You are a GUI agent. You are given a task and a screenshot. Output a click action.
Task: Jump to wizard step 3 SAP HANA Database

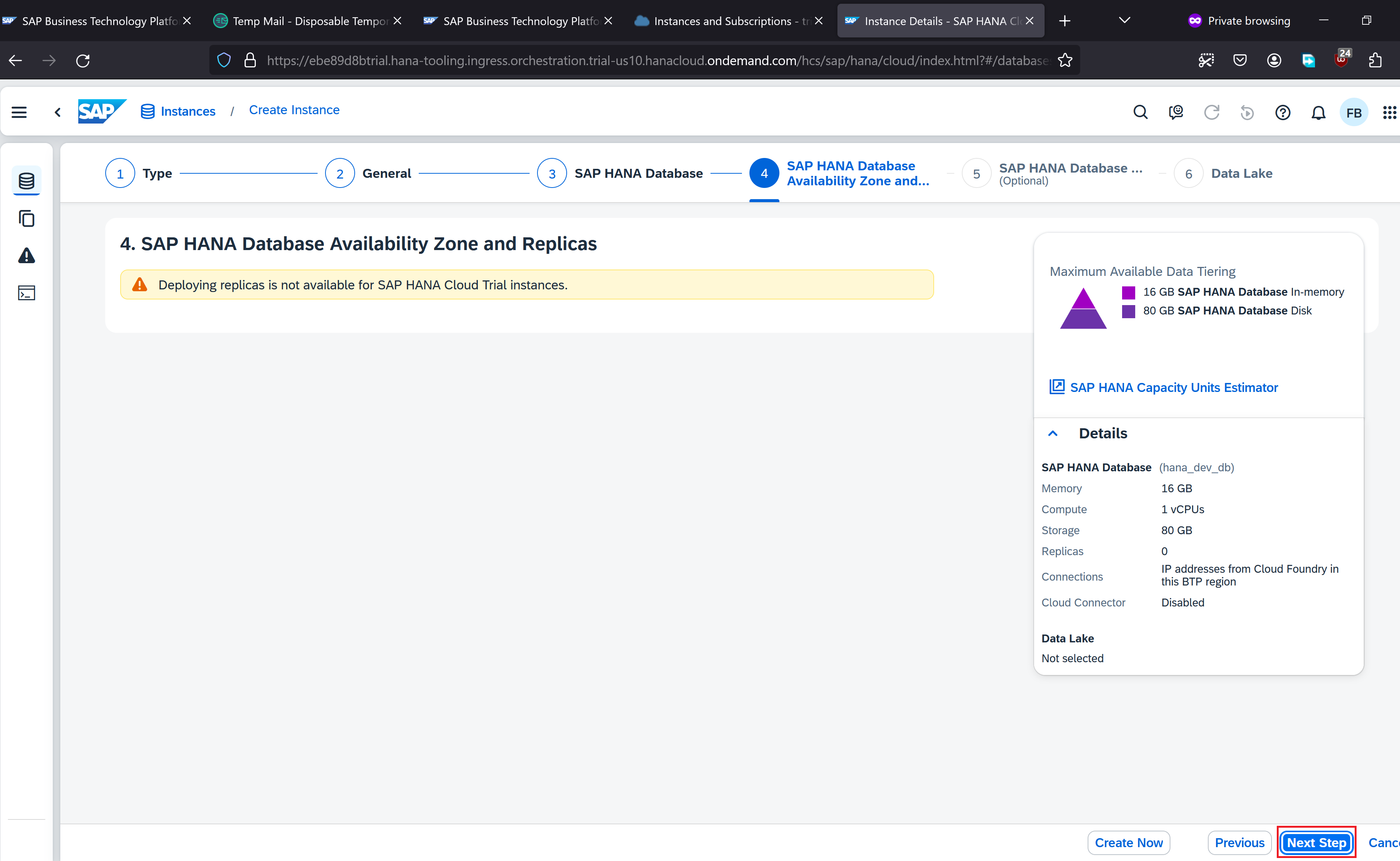[552, 174]
